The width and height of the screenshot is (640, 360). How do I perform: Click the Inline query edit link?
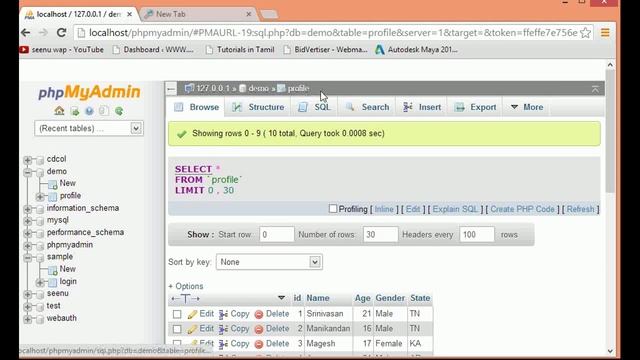pyautogui.click(x=384, y=209)
